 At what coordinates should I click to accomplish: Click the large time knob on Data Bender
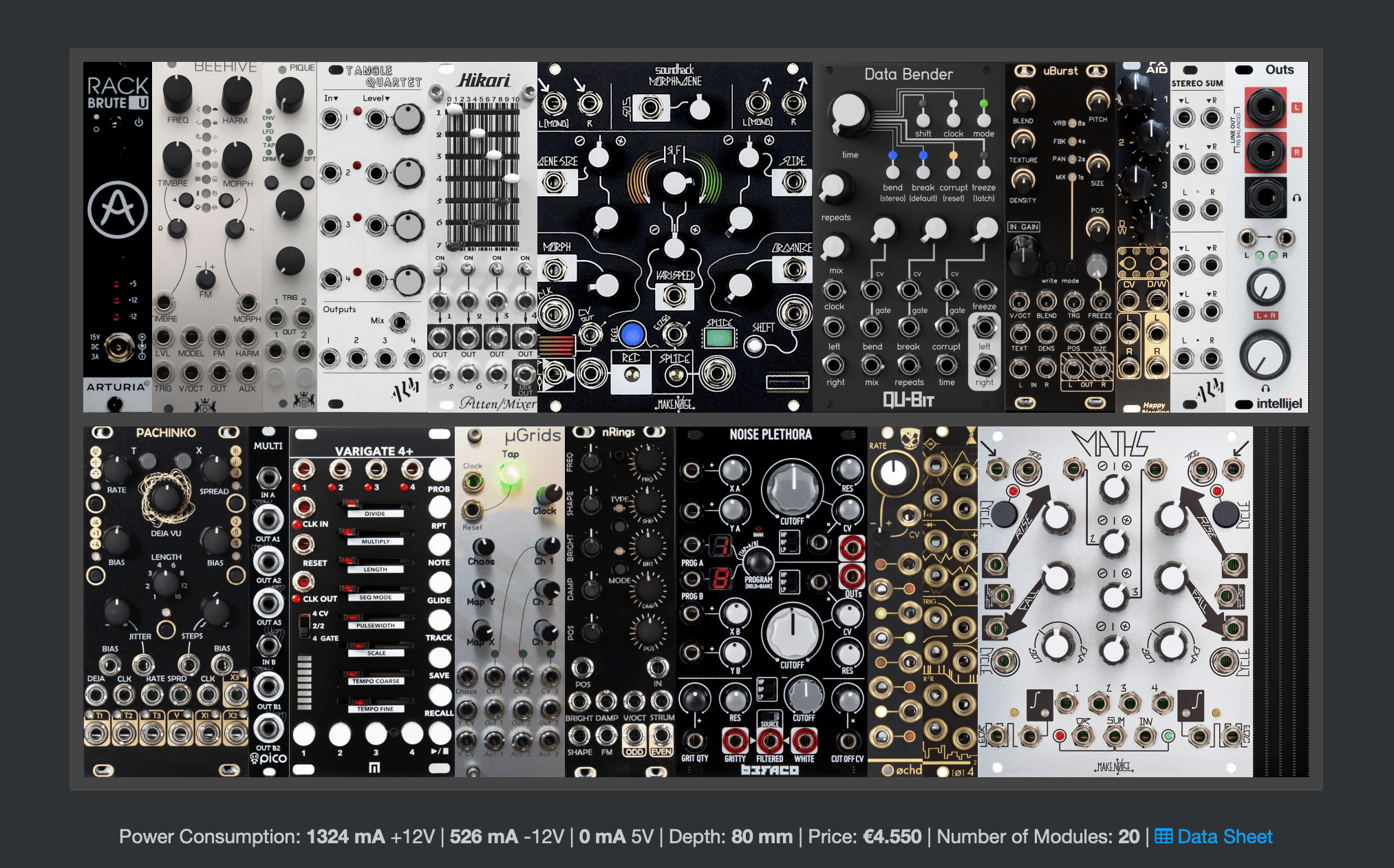pos(849,113)
